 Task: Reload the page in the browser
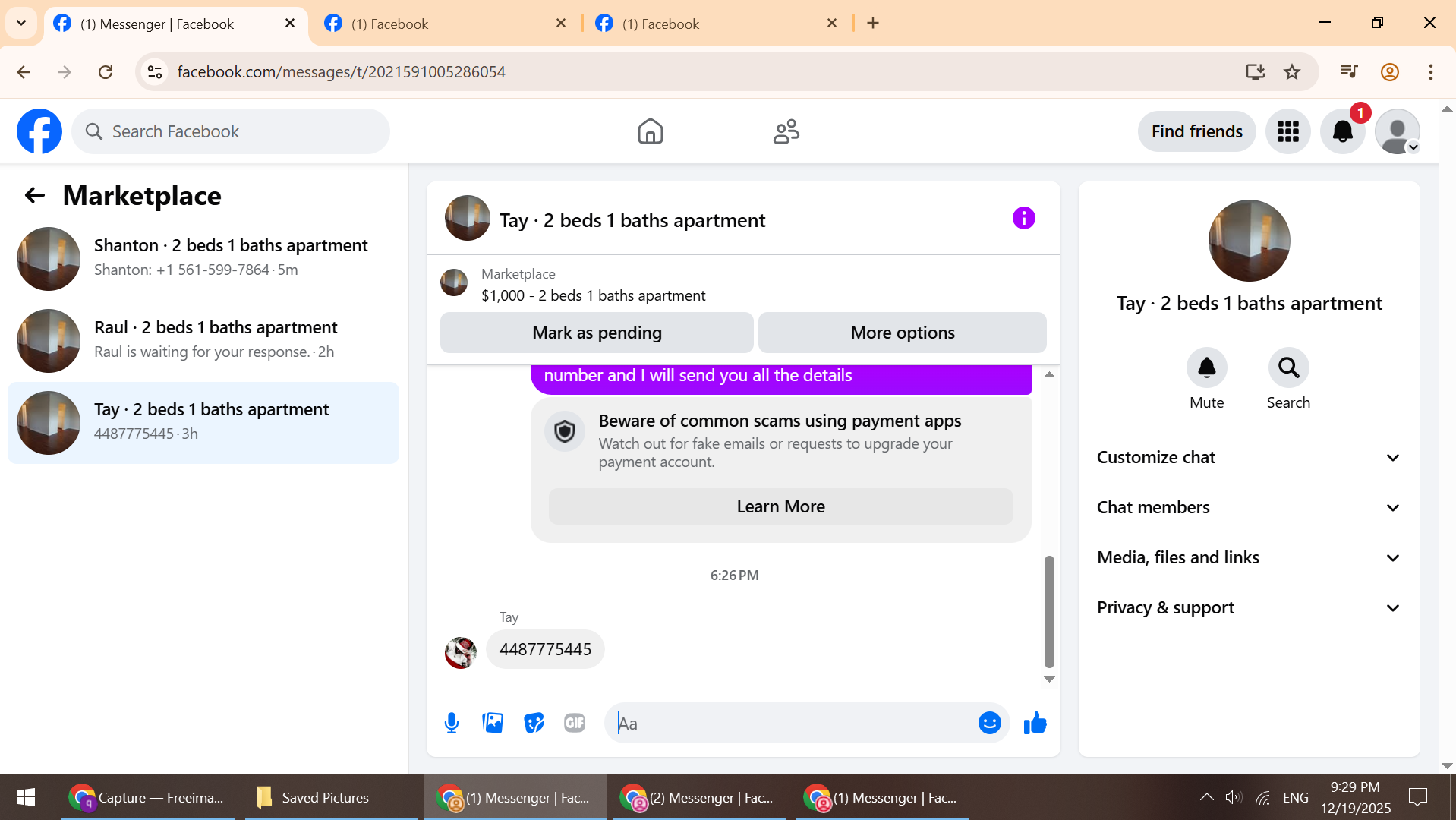tap(106, 72)
